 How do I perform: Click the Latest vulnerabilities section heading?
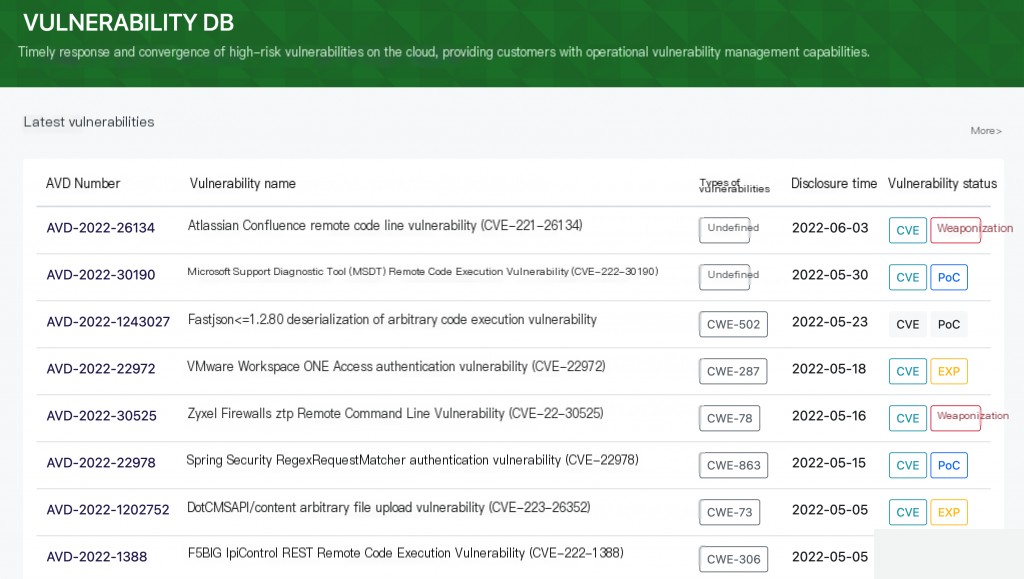[89, 122]
